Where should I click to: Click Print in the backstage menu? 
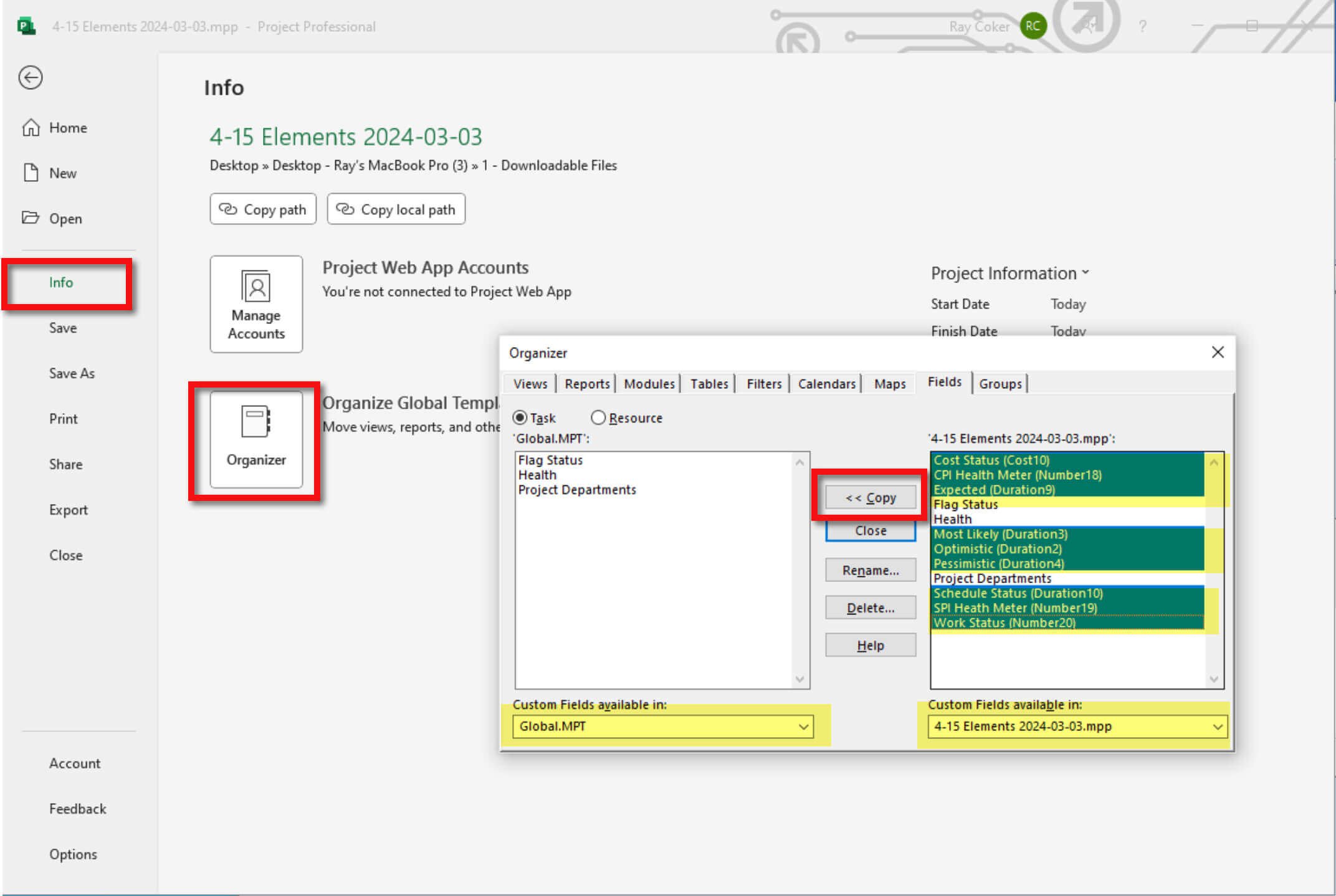64,419
